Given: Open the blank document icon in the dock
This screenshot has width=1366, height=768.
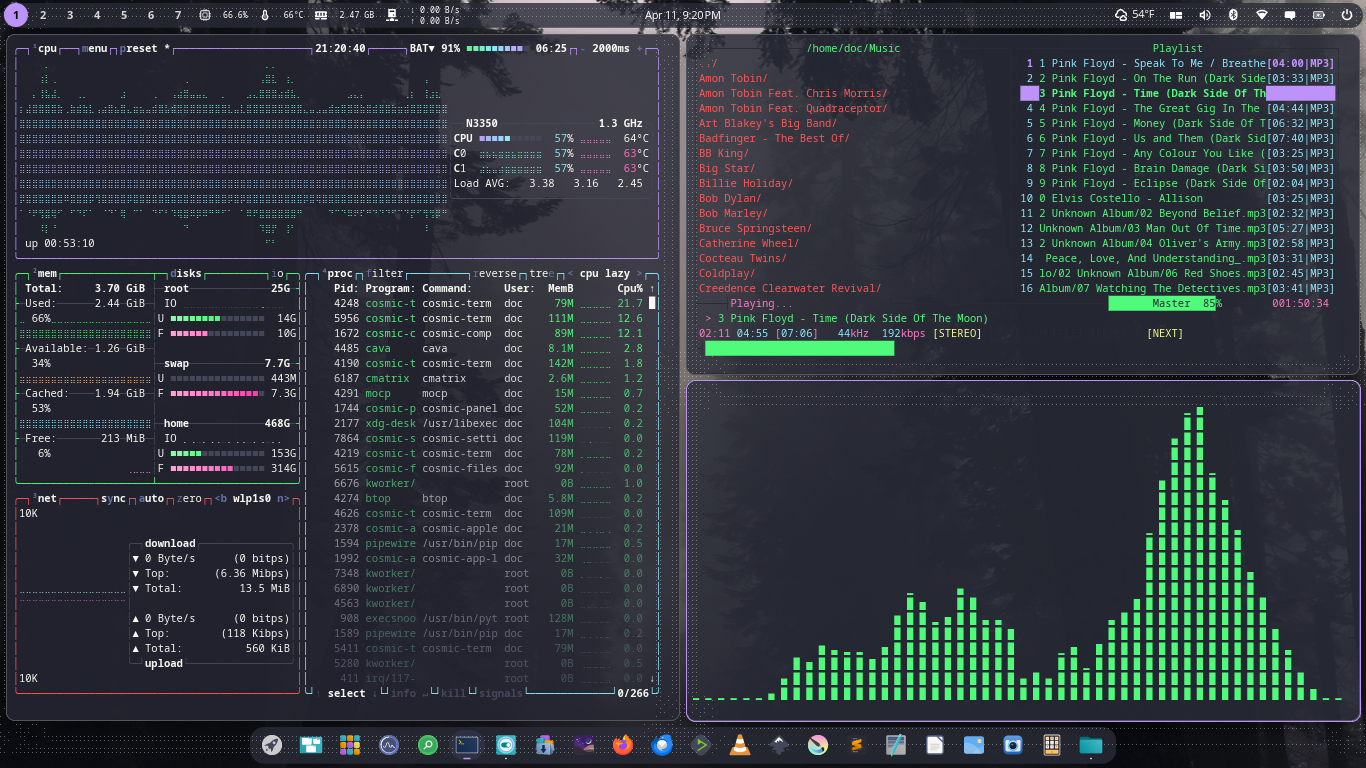Looking at the screenshot, I should click(x=935, y=745).
